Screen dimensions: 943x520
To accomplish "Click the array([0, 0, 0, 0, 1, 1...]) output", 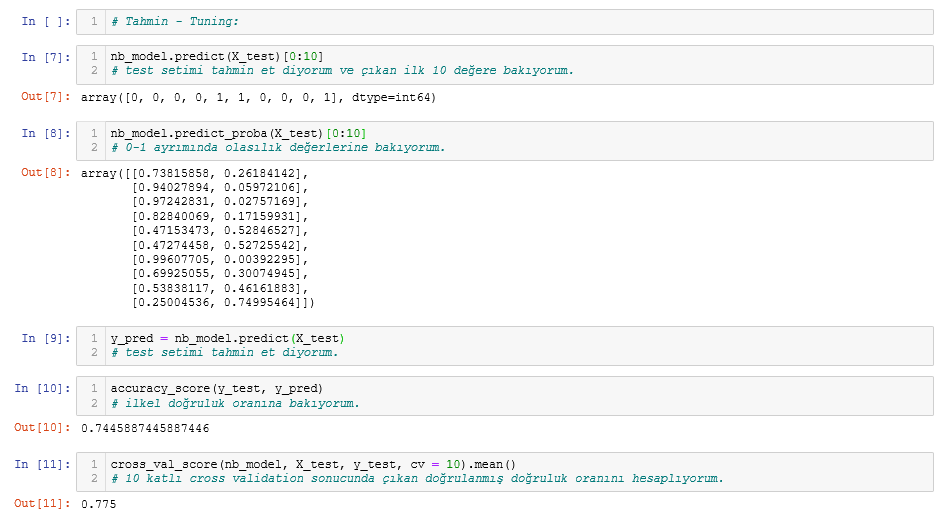I will [x=258, y=97].
